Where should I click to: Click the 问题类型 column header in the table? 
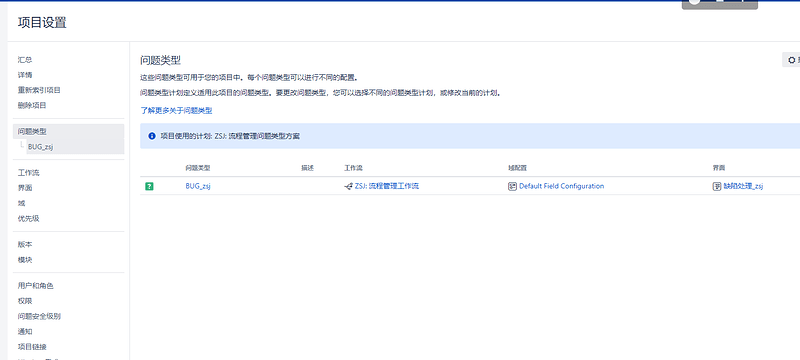(x=198, y=168)
